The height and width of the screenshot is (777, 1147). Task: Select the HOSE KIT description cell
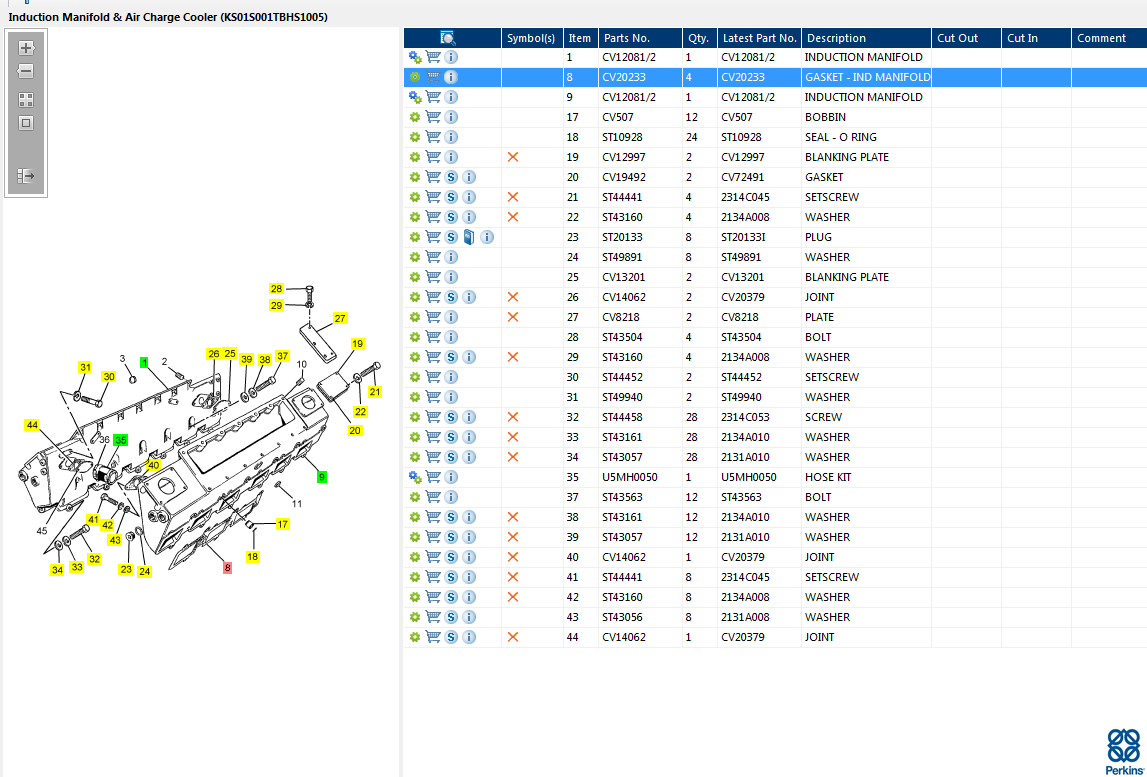point(828,477)
